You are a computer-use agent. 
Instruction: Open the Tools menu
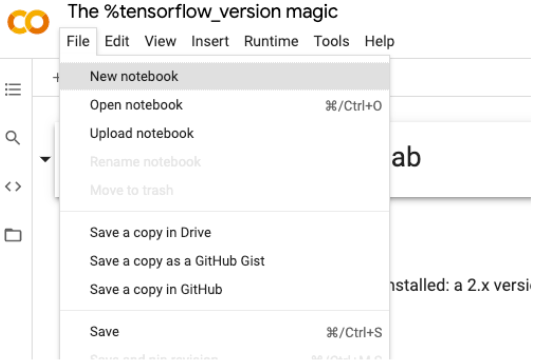[x=331, y=41]
